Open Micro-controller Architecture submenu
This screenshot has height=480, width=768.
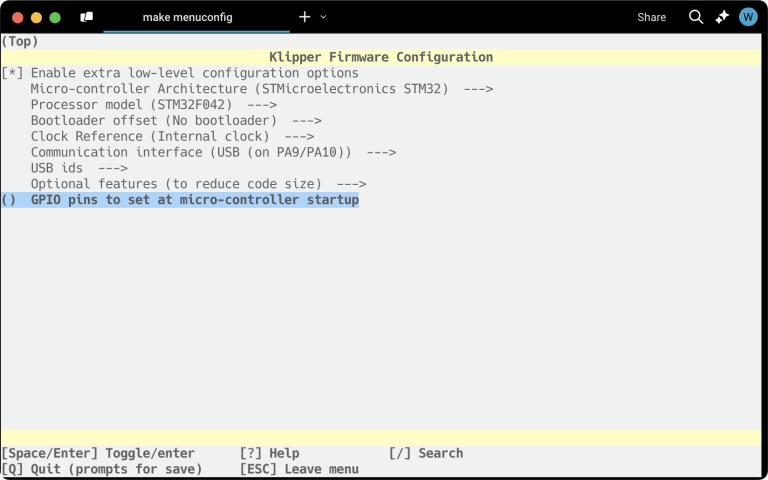click(x=262, y=89)
